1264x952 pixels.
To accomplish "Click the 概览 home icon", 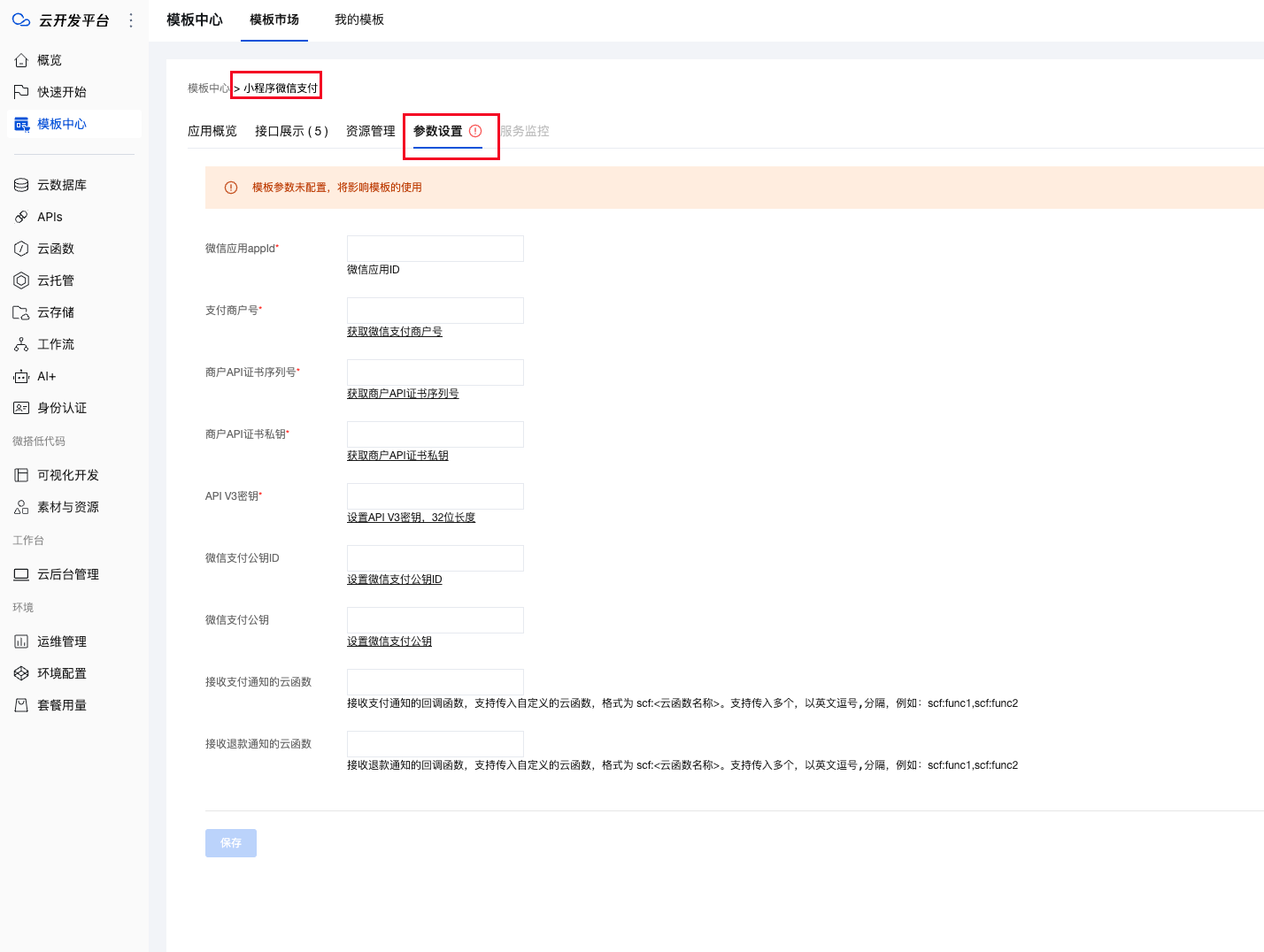I will (21, 60).
